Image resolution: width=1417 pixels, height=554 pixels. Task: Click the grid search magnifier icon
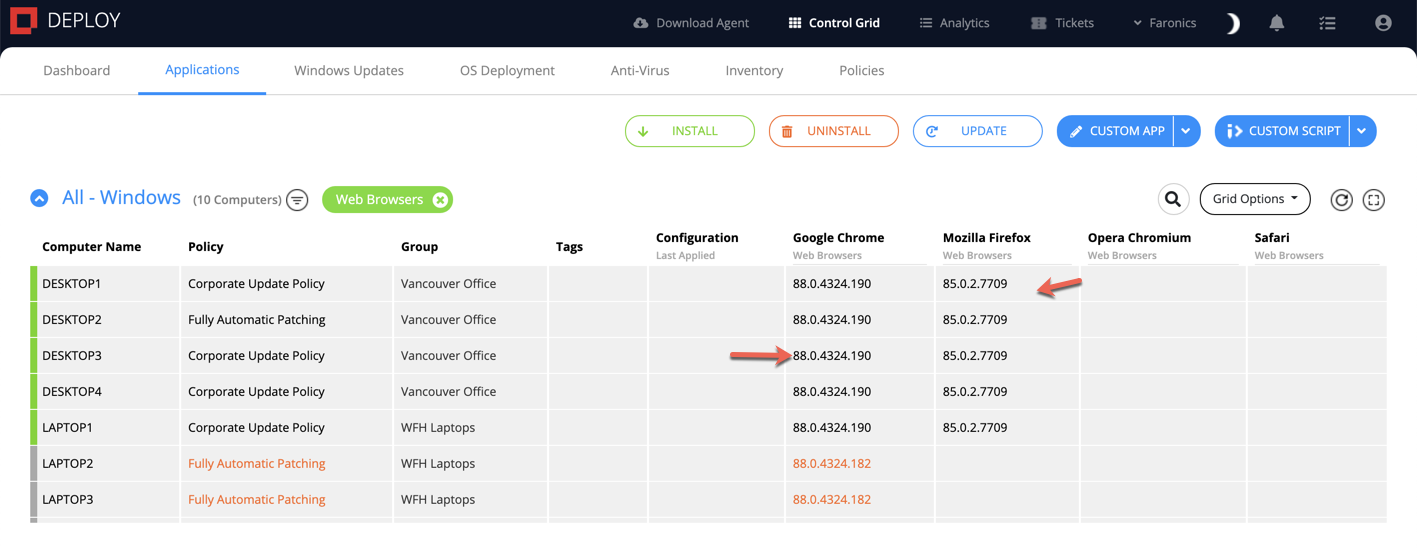coord(1173,199)
